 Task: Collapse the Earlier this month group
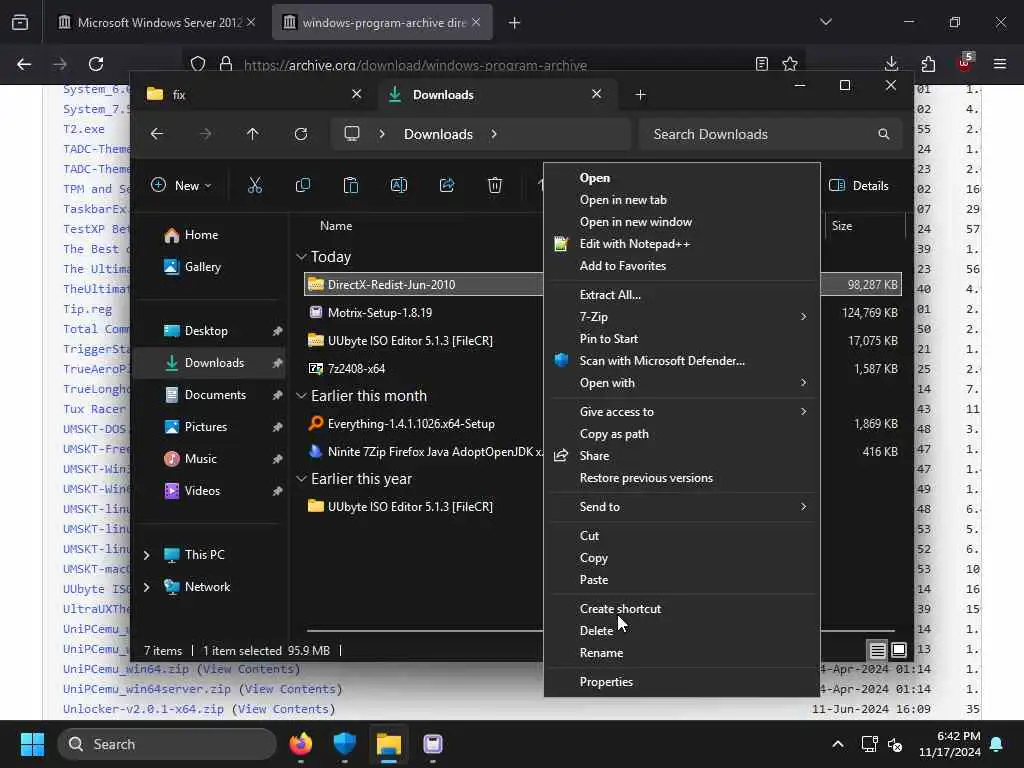[x=301, y=396]
